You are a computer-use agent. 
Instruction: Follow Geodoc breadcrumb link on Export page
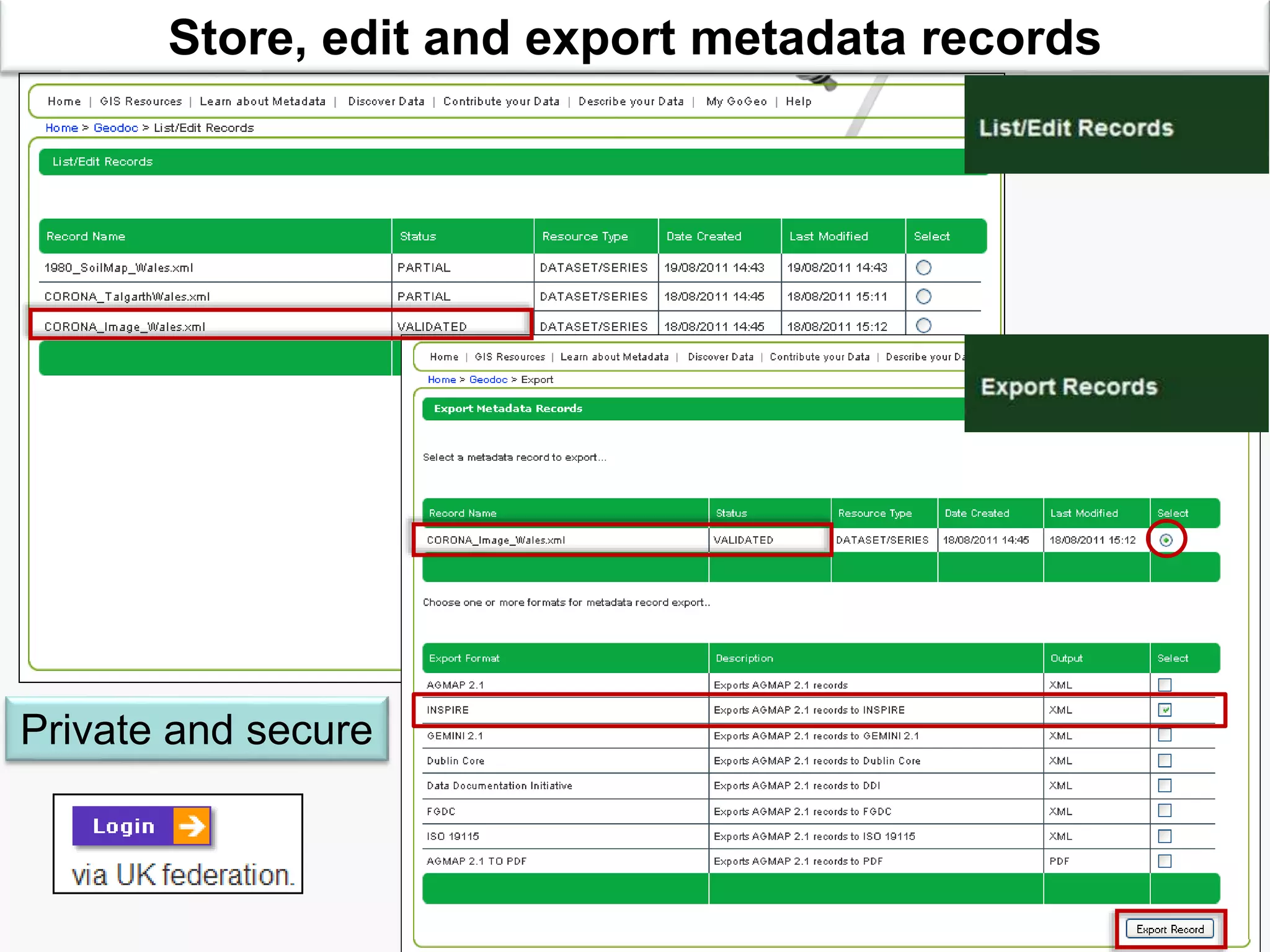488,379
